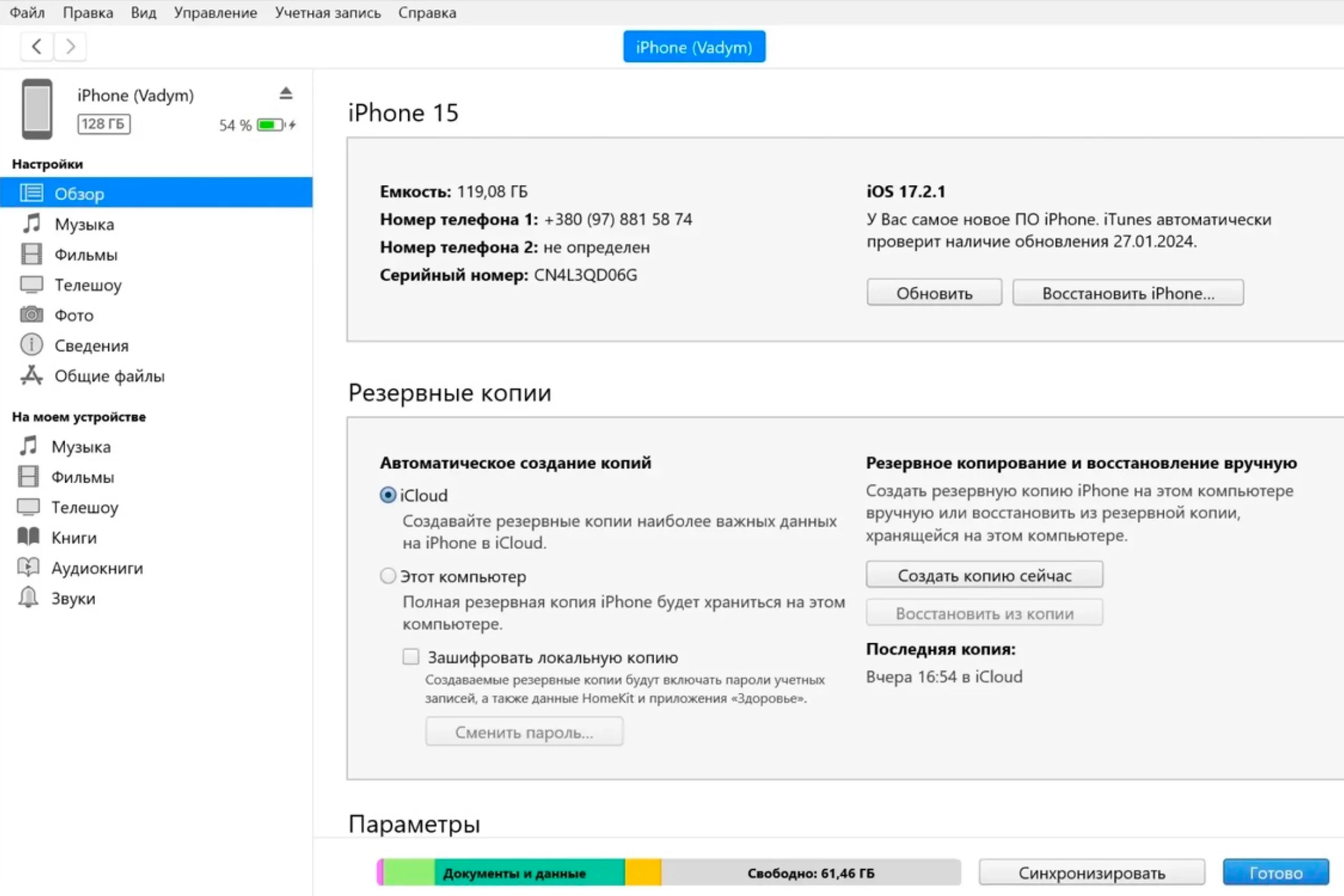
Task: Select the iCloud backup radio button
Action: click(388, 495)
